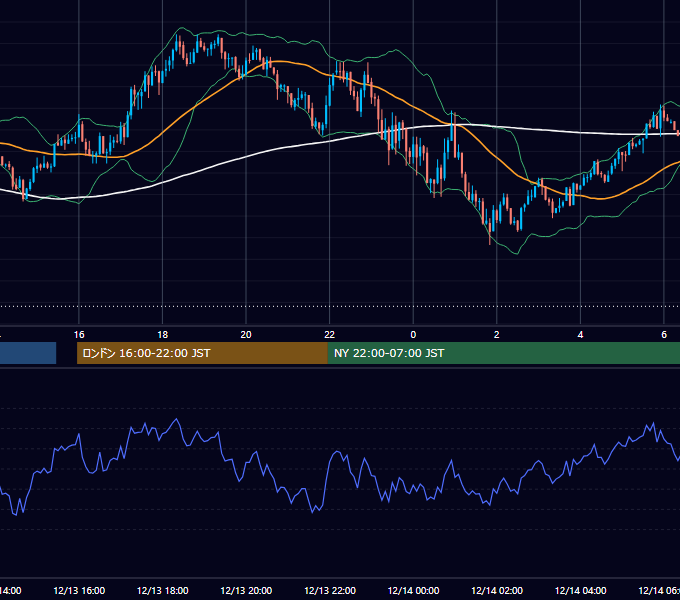This screenshot has width=680, height=600.
Task: Click the 2 hour axis label
Action: (497, 334)
